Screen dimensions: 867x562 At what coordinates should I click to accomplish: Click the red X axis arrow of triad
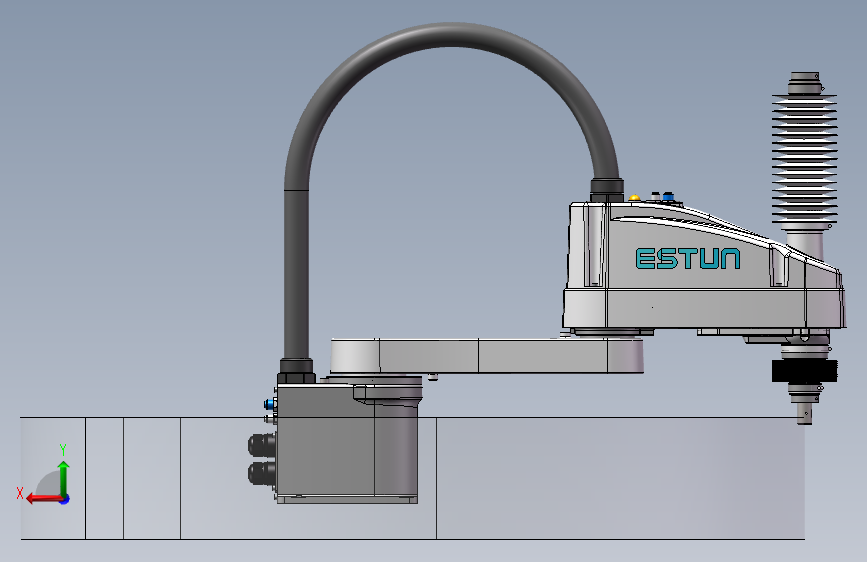click(44, 499)
